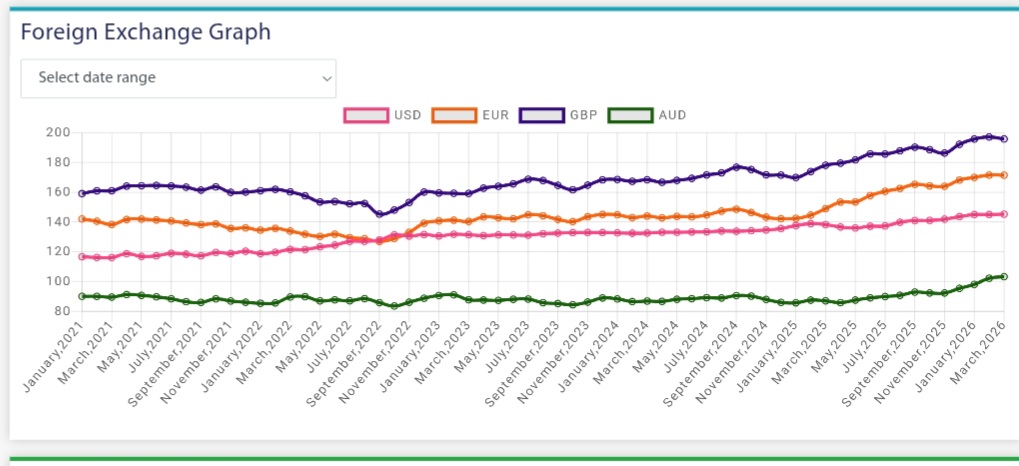Screen dimensions: 1019x466
Task: Hide EUR line via orange legend box
Action: point(453,115)
